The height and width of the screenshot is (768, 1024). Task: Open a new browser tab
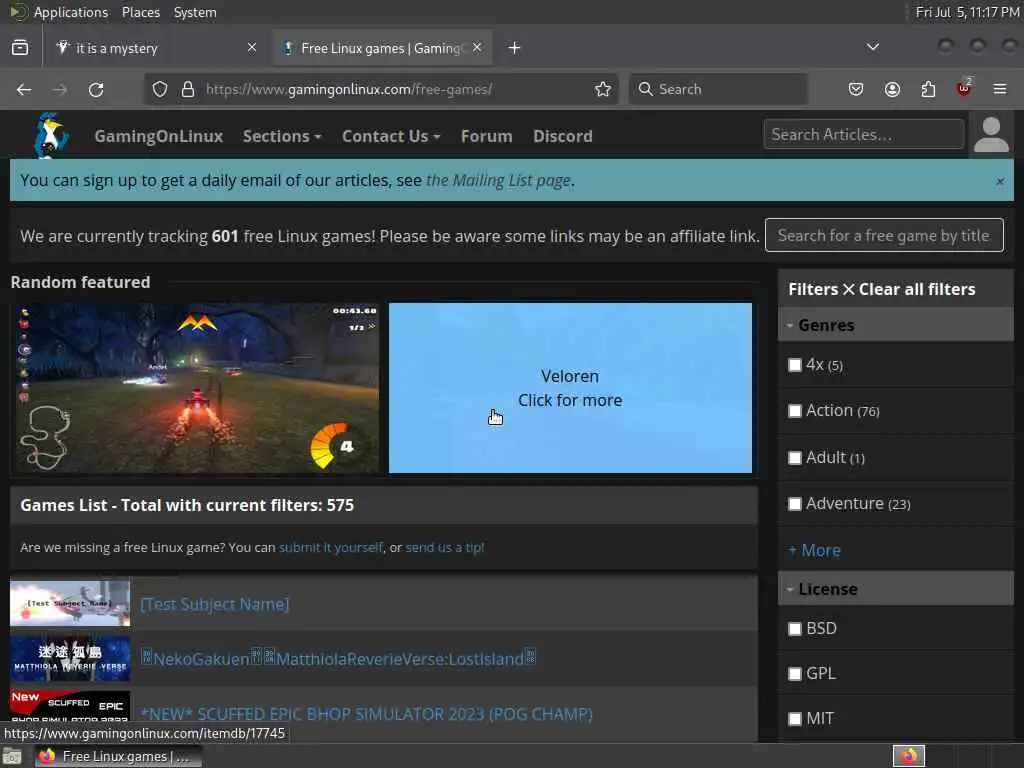(x=515, y=48)
